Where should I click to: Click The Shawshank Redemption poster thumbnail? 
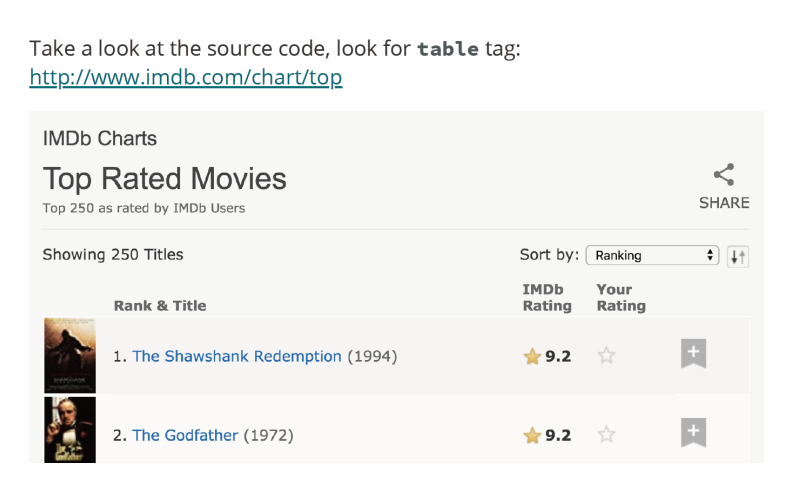click(x=70, y=355)
